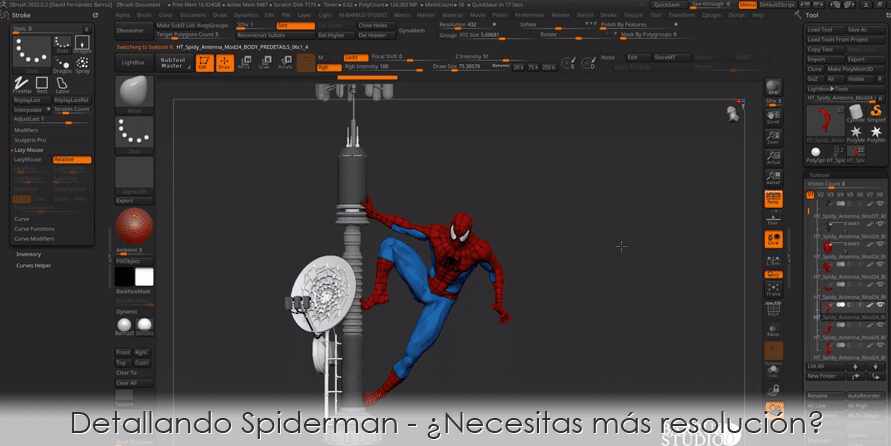Toggle the Zadd sculpt mode
Screen dimensions: 891x446
(x=356, y=57)
